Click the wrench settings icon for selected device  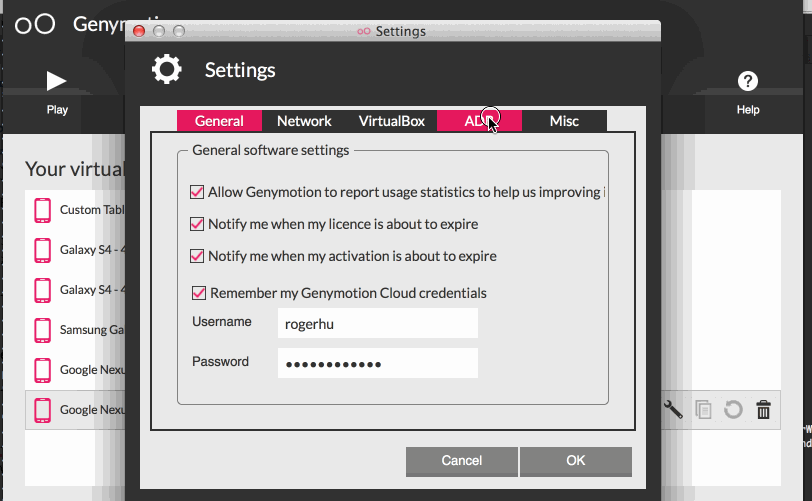click(673, 409)
